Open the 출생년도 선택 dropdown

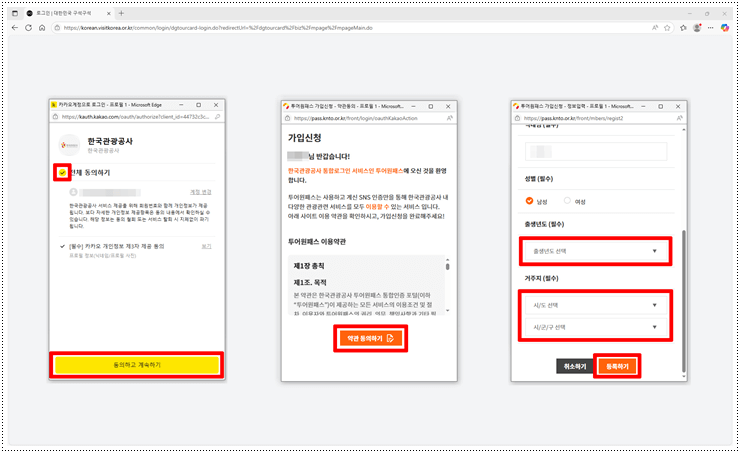(596, 251)
